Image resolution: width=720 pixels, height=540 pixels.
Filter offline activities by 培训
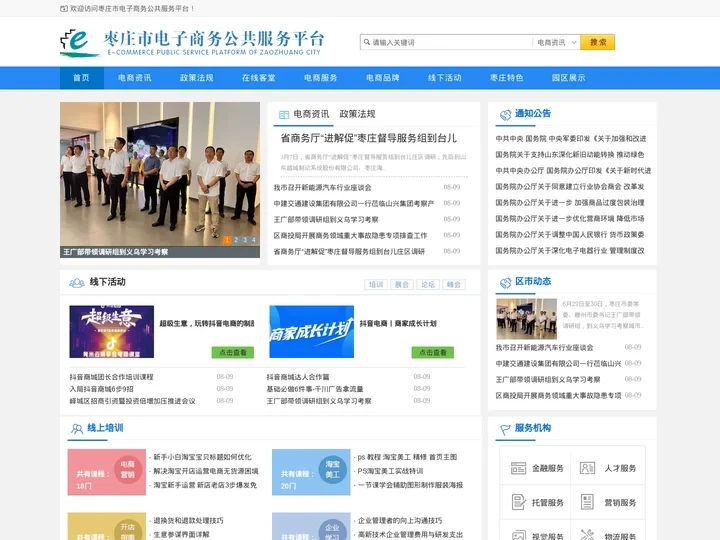point(376,285)
